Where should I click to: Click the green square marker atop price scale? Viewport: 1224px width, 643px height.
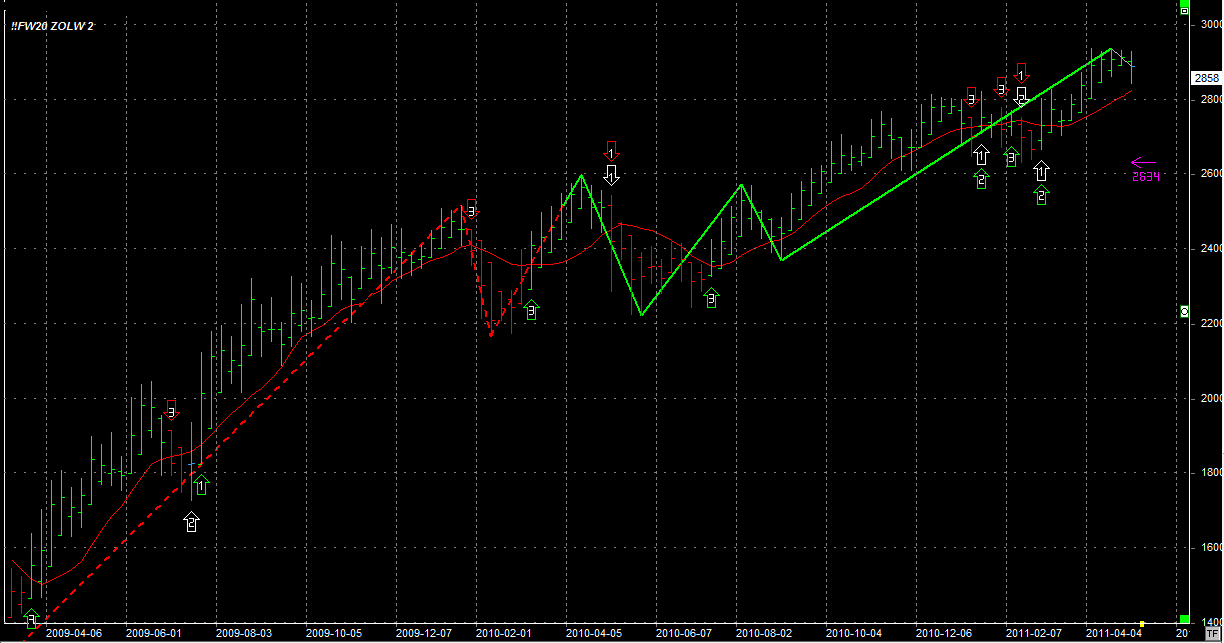1184,9
